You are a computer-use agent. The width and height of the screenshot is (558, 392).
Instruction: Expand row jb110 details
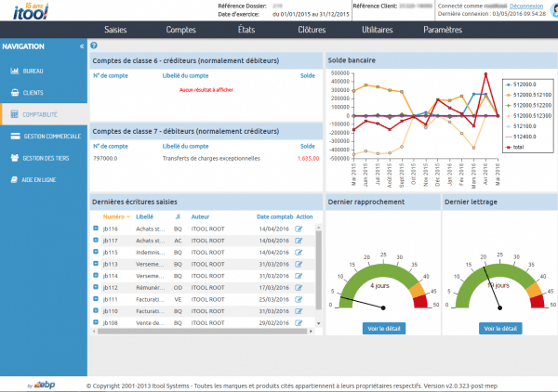point(96,311)
